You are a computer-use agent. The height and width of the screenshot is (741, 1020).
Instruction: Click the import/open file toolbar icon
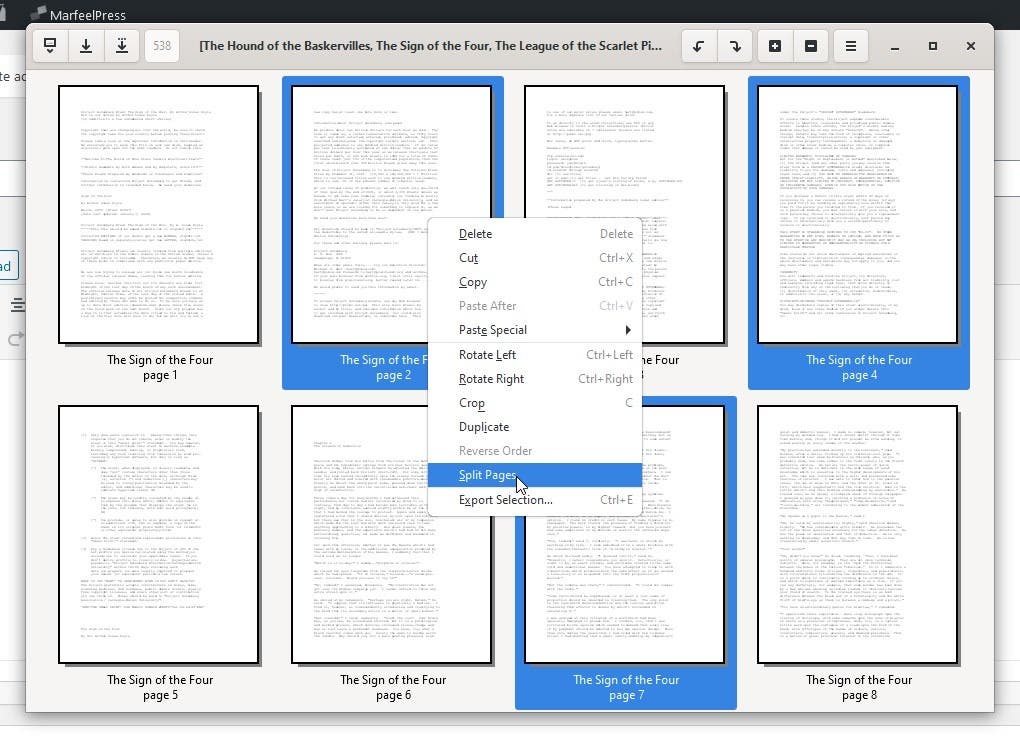coord(50,46)
